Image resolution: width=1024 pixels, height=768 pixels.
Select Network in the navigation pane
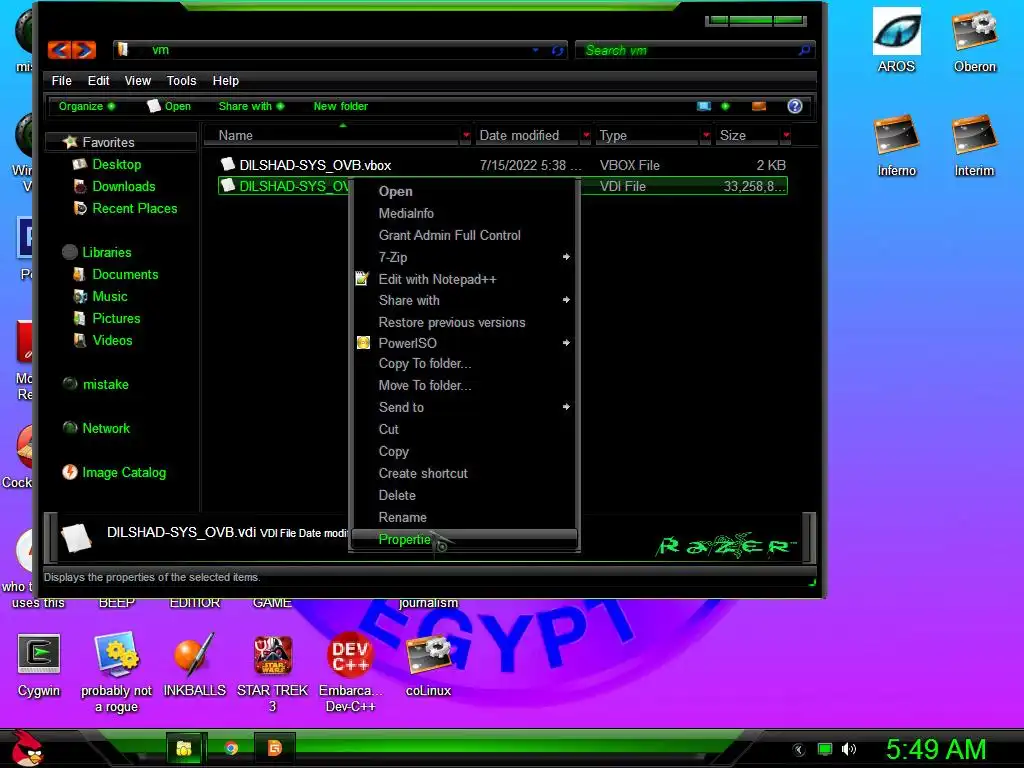[106, 428]
